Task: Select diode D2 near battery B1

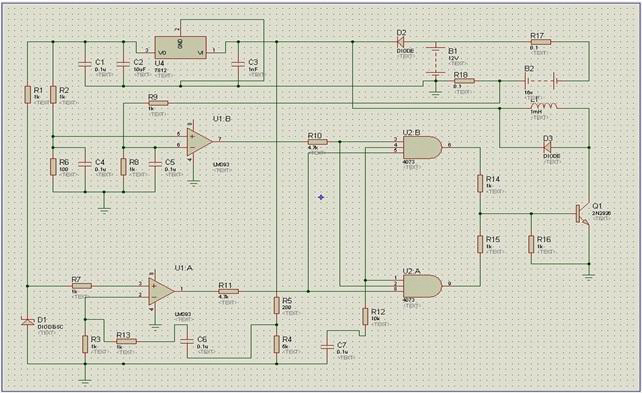Action: pos(401,41)
